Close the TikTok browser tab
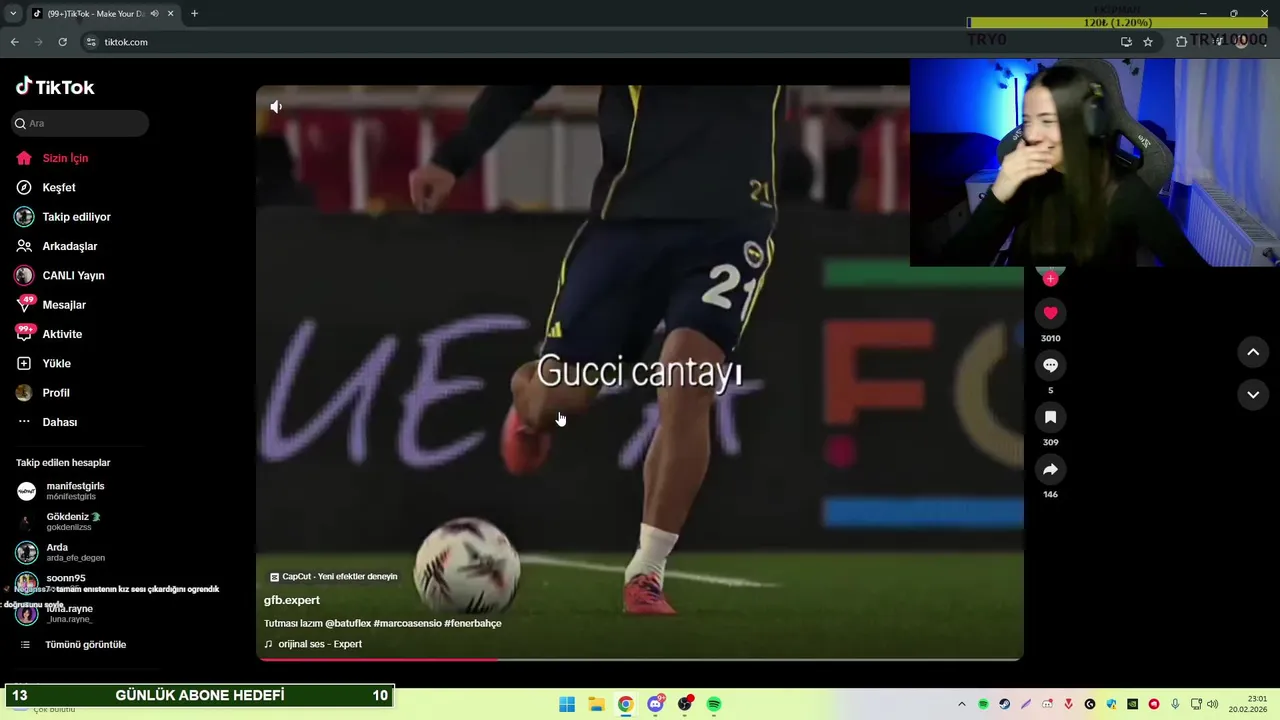This screenshot has width=1280, height=720. pyautogui.click(x=171, y=14)
